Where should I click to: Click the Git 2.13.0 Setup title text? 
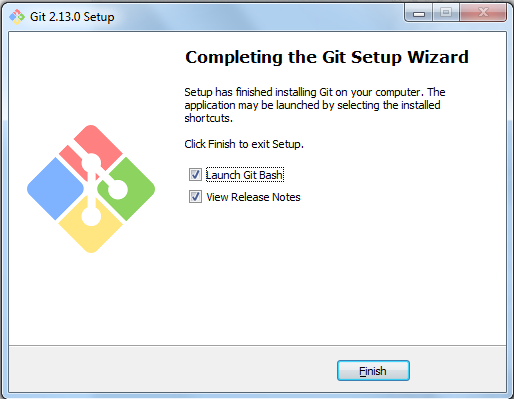tap(72, 17)
